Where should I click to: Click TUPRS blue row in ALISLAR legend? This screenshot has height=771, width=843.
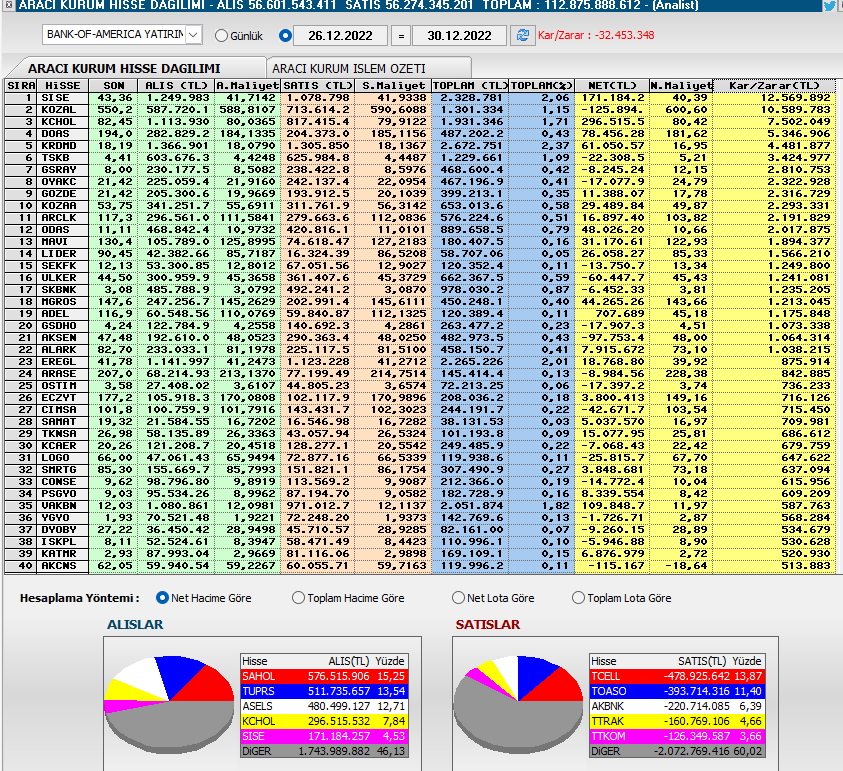pyautogui.click(x=324, y=691)
